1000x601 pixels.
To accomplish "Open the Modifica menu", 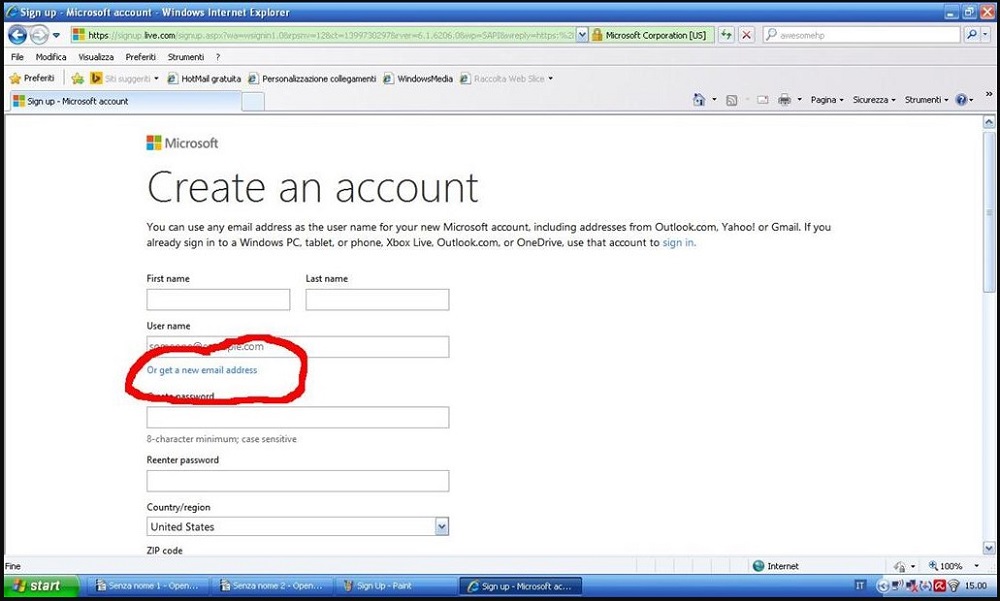I will (x=51, y=57).
